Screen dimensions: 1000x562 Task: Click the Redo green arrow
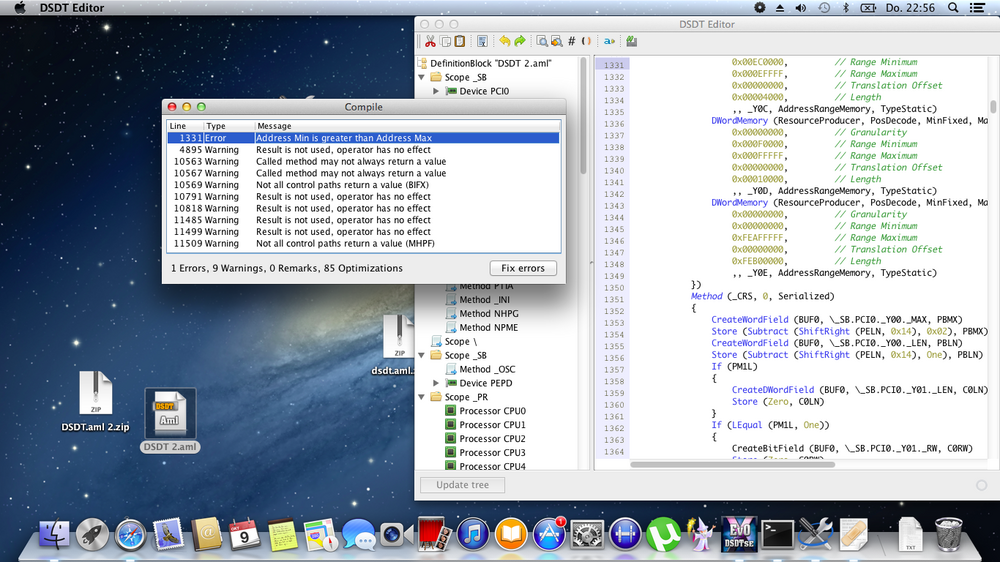pos(519,41)
